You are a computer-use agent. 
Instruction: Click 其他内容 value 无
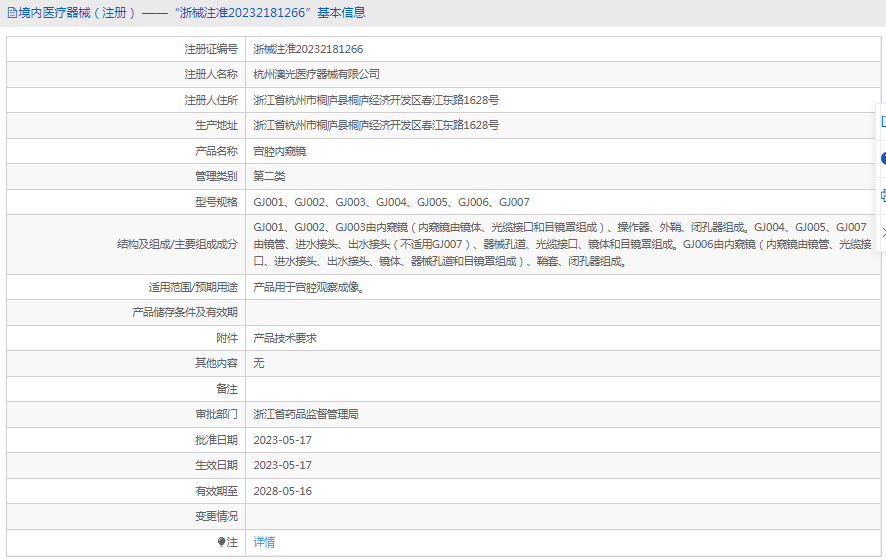coord(258,363)
